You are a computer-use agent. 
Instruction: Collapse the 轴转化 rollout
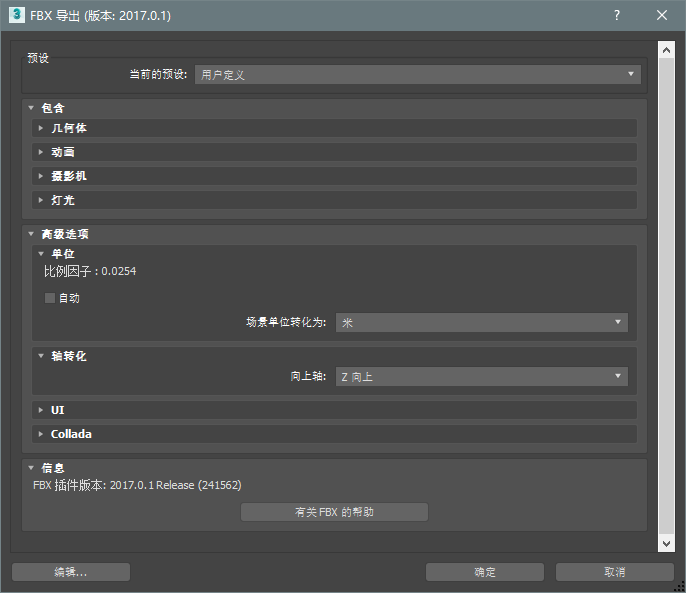tap(41, 356)
